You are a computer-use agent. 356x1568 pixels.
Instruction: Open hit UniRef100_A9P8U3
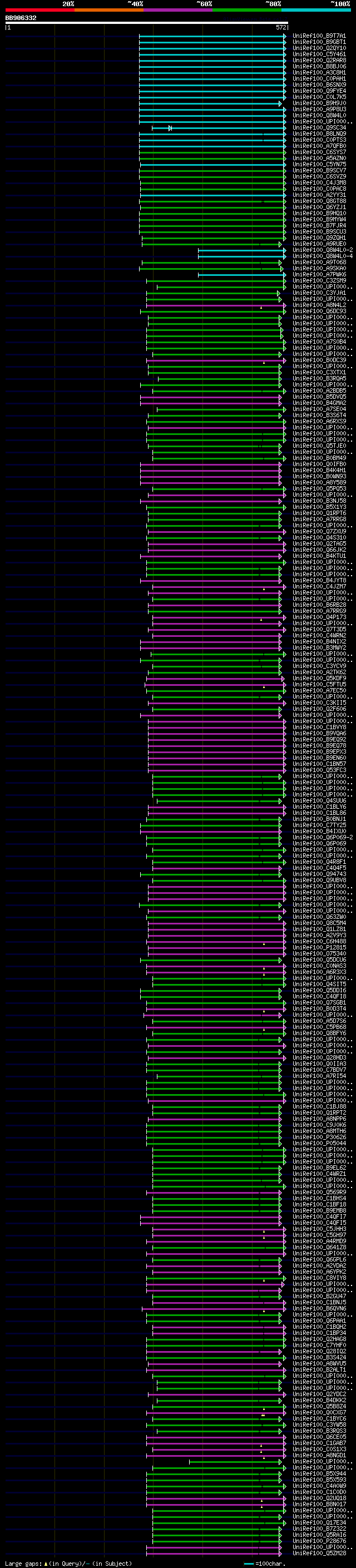319,110
